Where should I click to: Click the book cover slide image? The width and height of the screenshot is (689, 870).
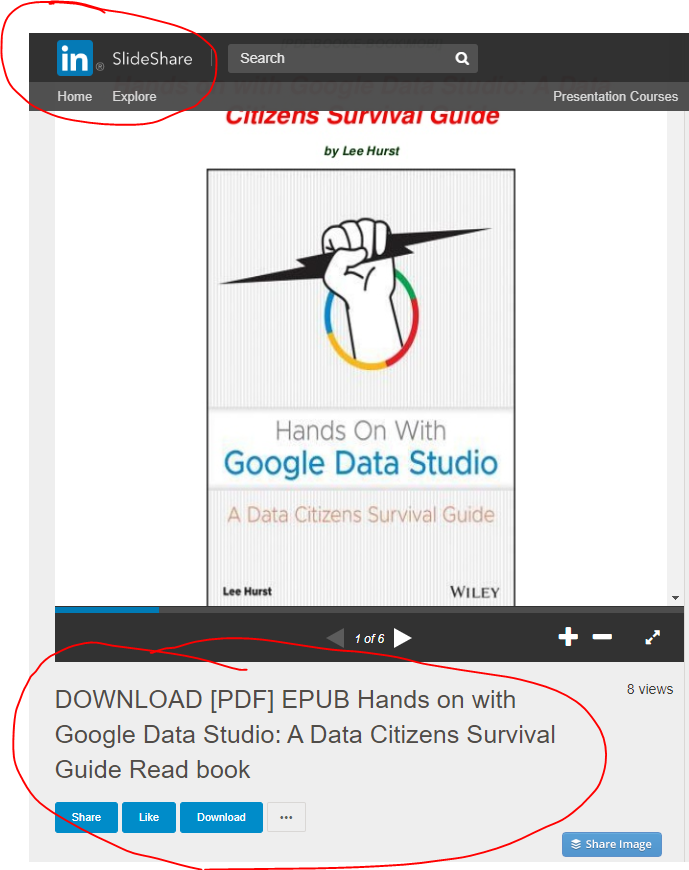361,387
